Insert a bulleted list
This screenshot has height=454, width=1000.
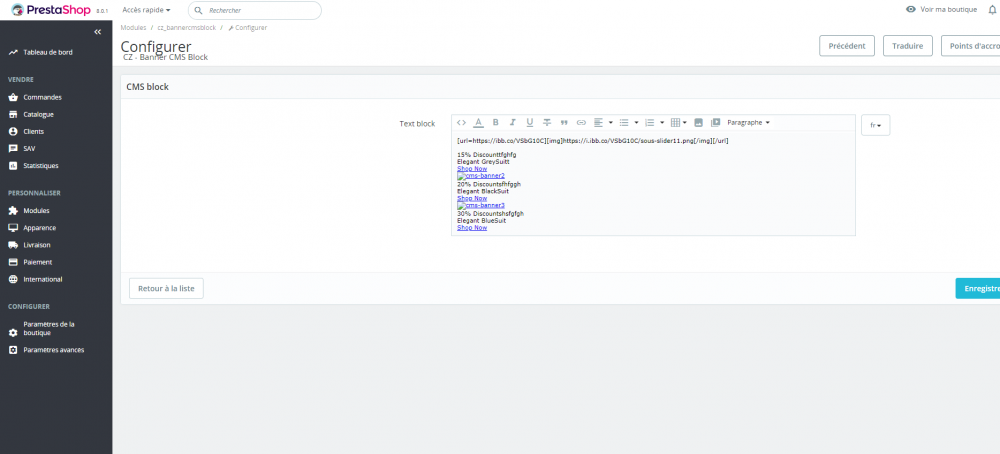[624, 122]
